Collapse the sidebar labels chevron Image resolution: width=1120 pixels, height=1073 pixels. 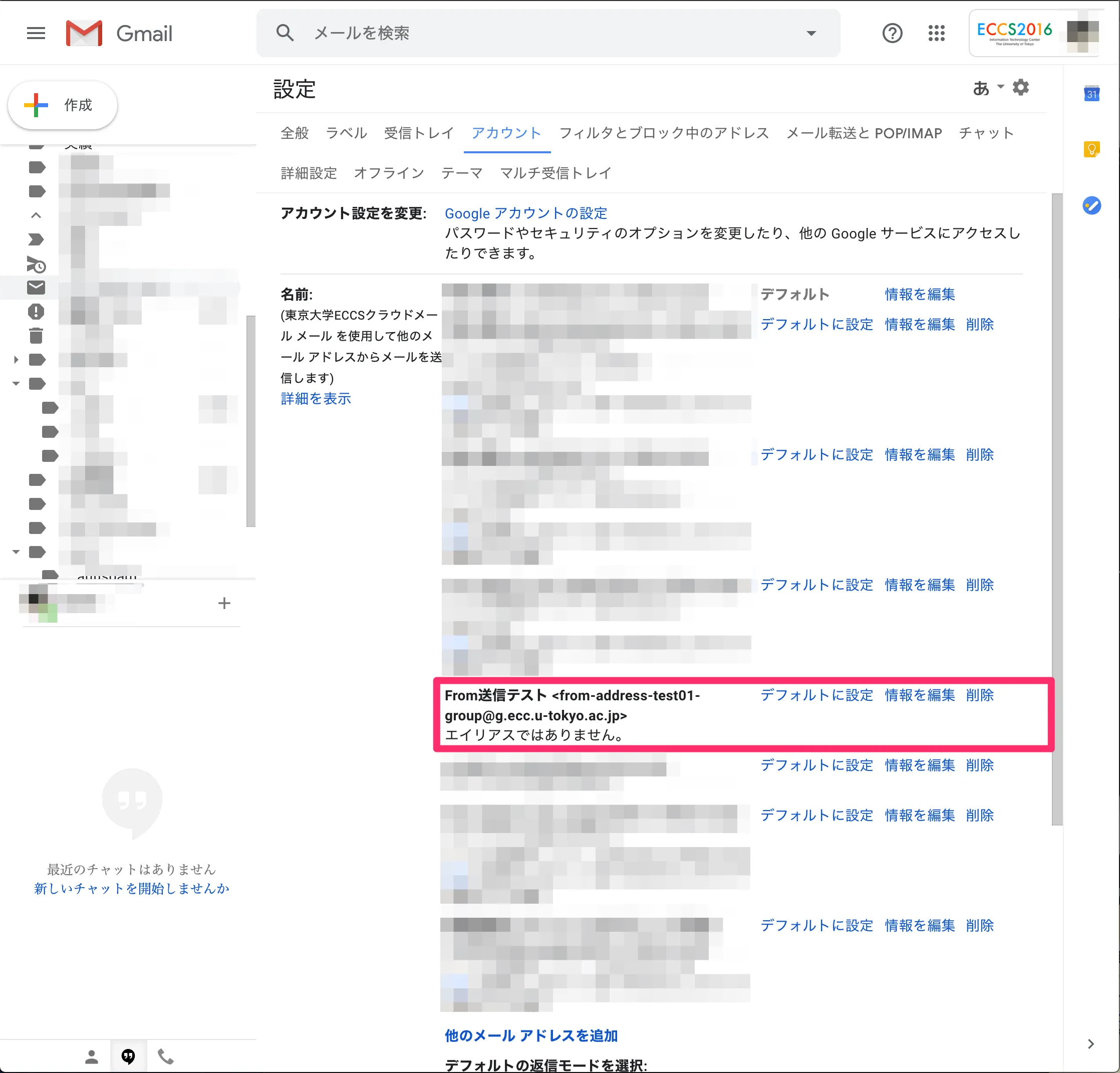pyautogui.click(x=36, y=215)
